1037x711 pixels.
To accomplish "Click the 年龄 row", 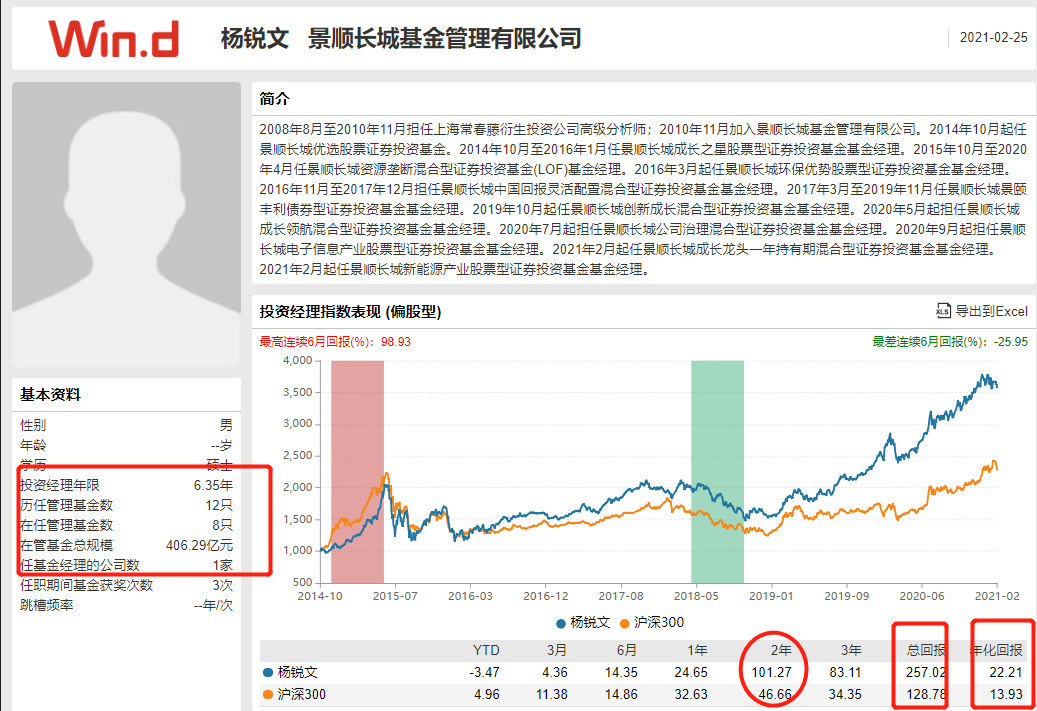I will pos(126,445).
